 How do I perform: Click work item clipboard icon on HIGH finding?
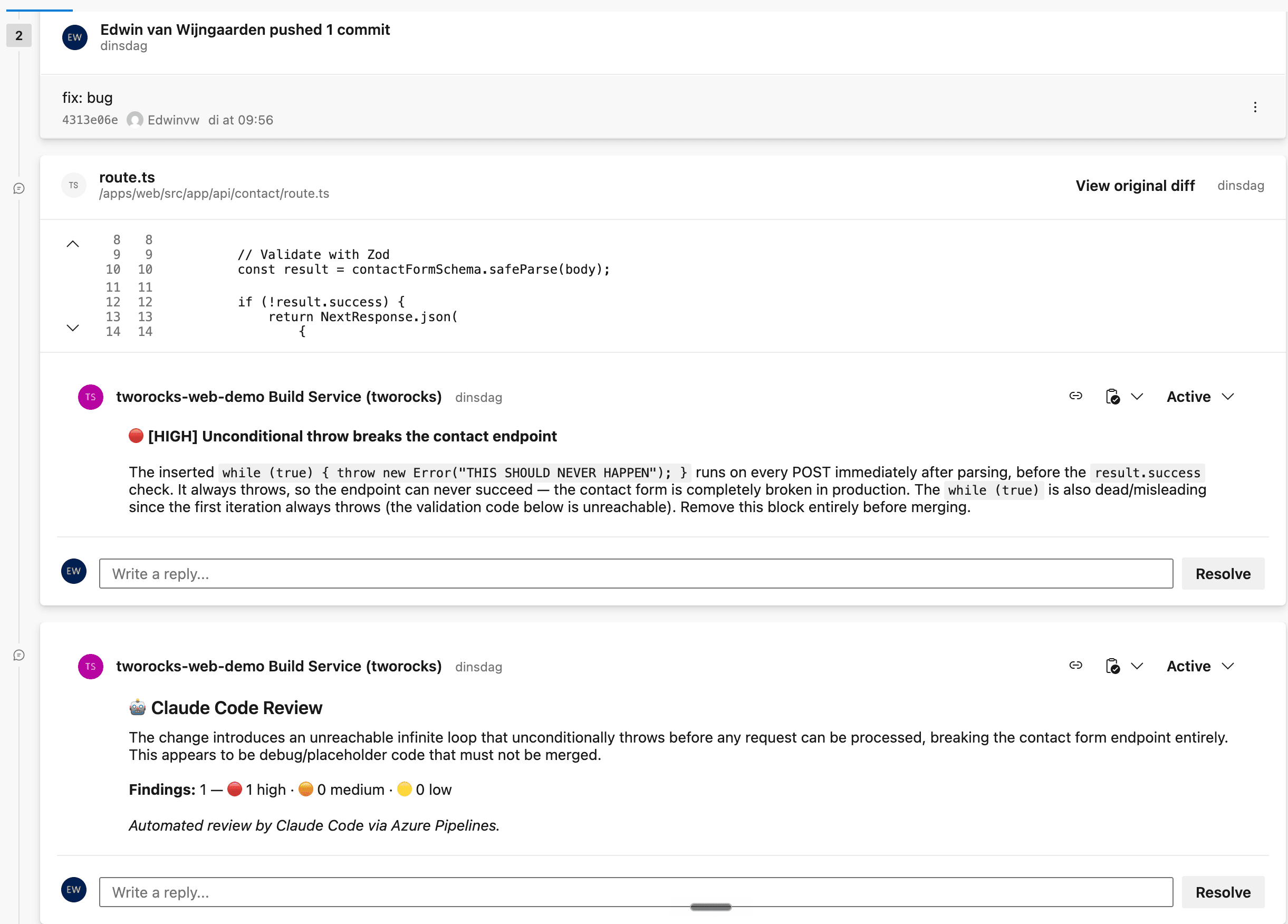1112,397
